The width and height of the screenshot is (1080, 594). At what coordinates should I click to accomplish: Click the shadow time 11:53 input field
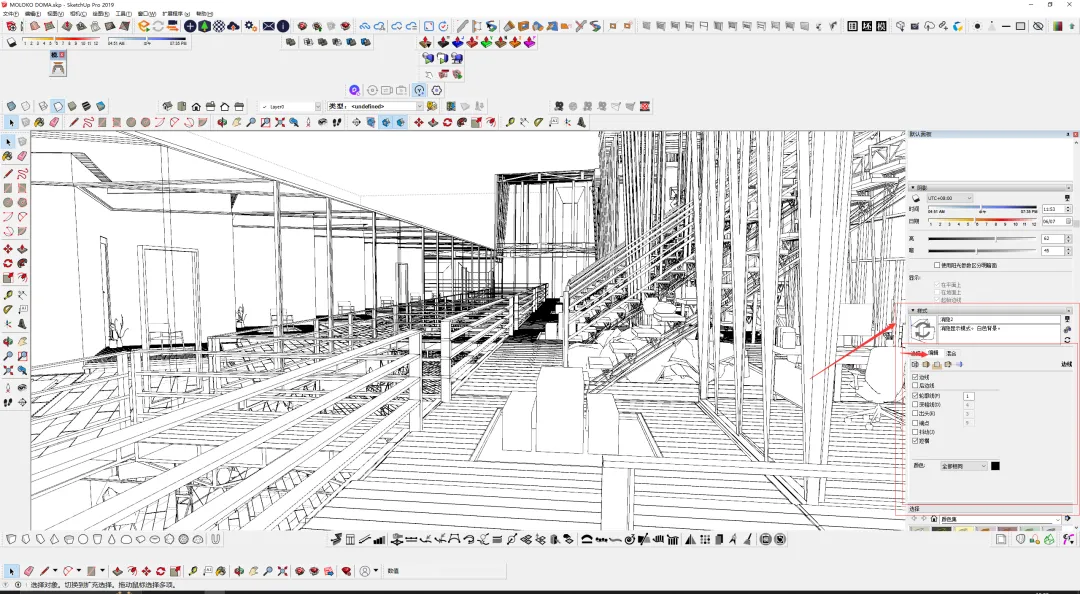point(1052,209)
